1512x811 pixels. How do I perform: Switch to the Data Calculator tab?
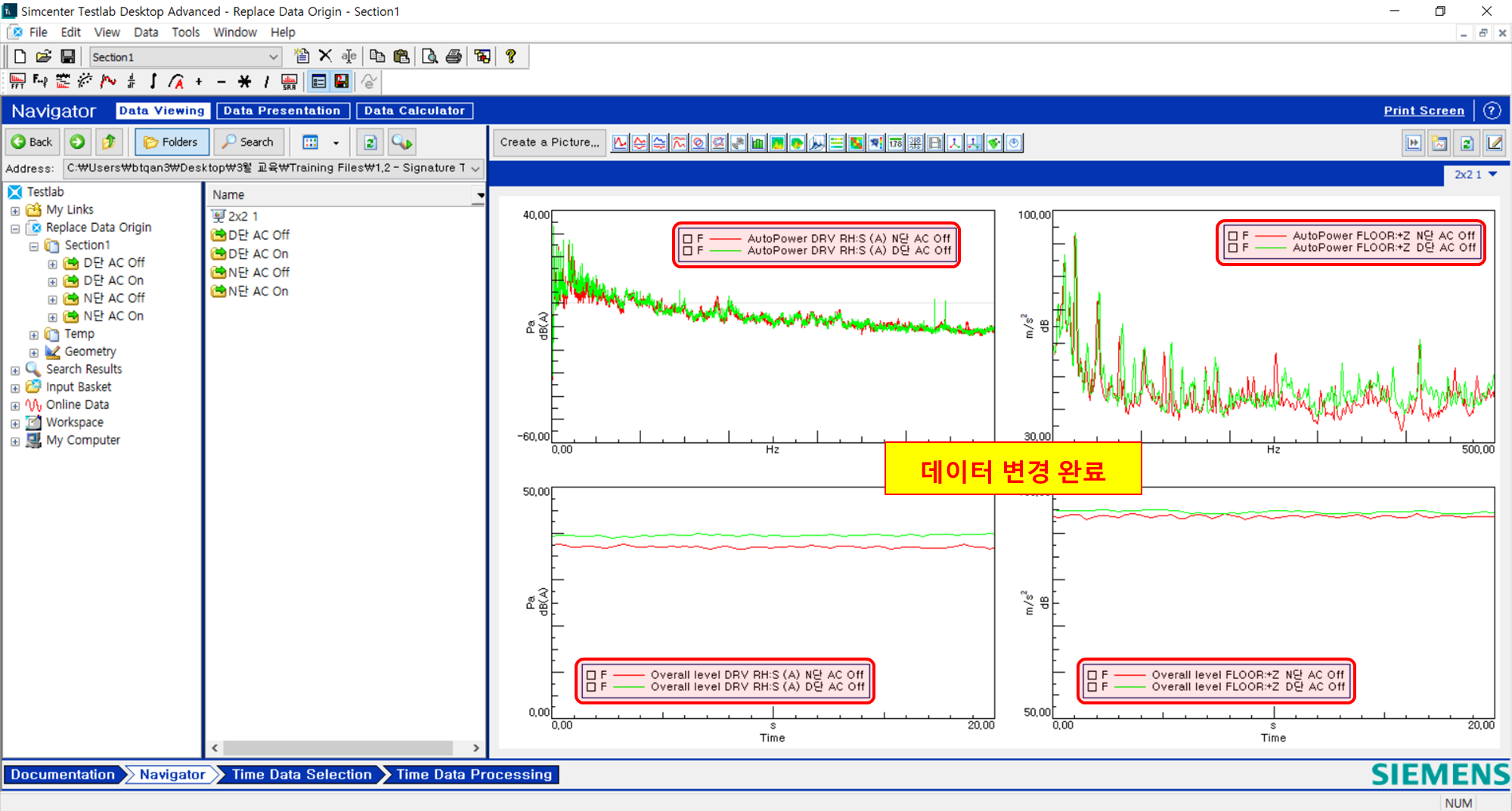pyautogui.click(x=414, y=111)
